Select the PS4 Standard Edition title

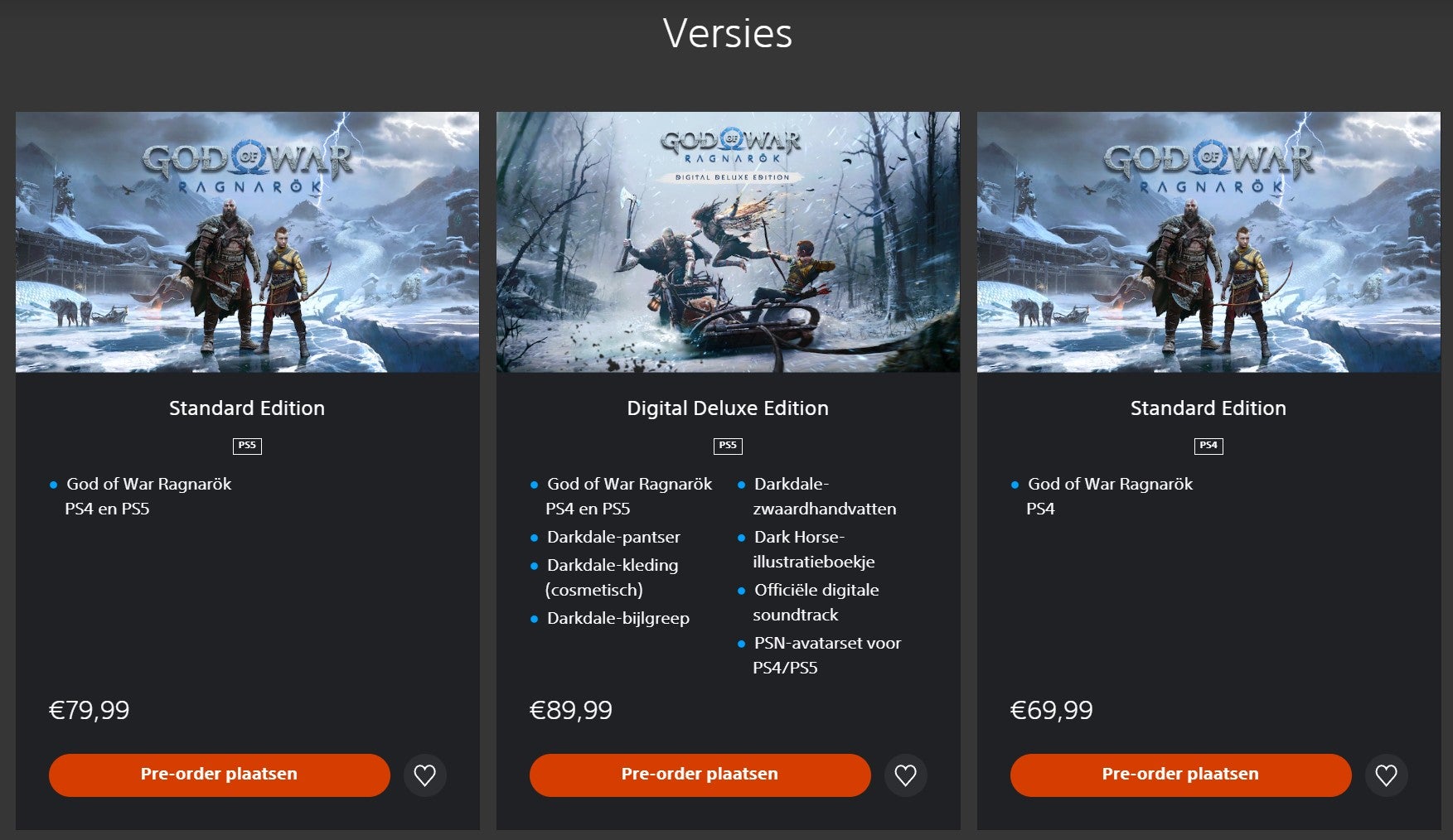click(1208, 408)
